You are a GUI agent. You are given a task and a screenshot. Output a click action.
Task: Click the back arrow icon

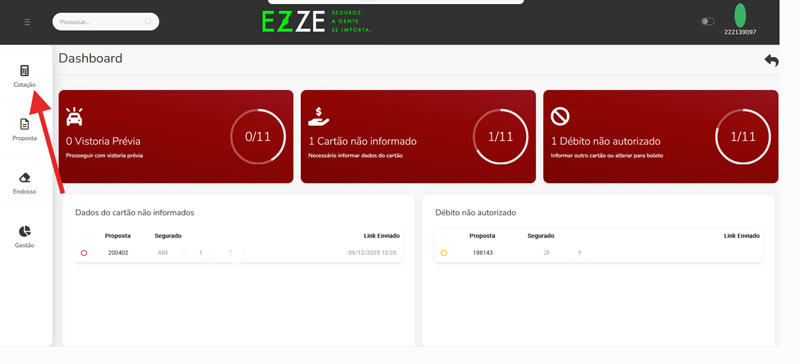point(771,61)
